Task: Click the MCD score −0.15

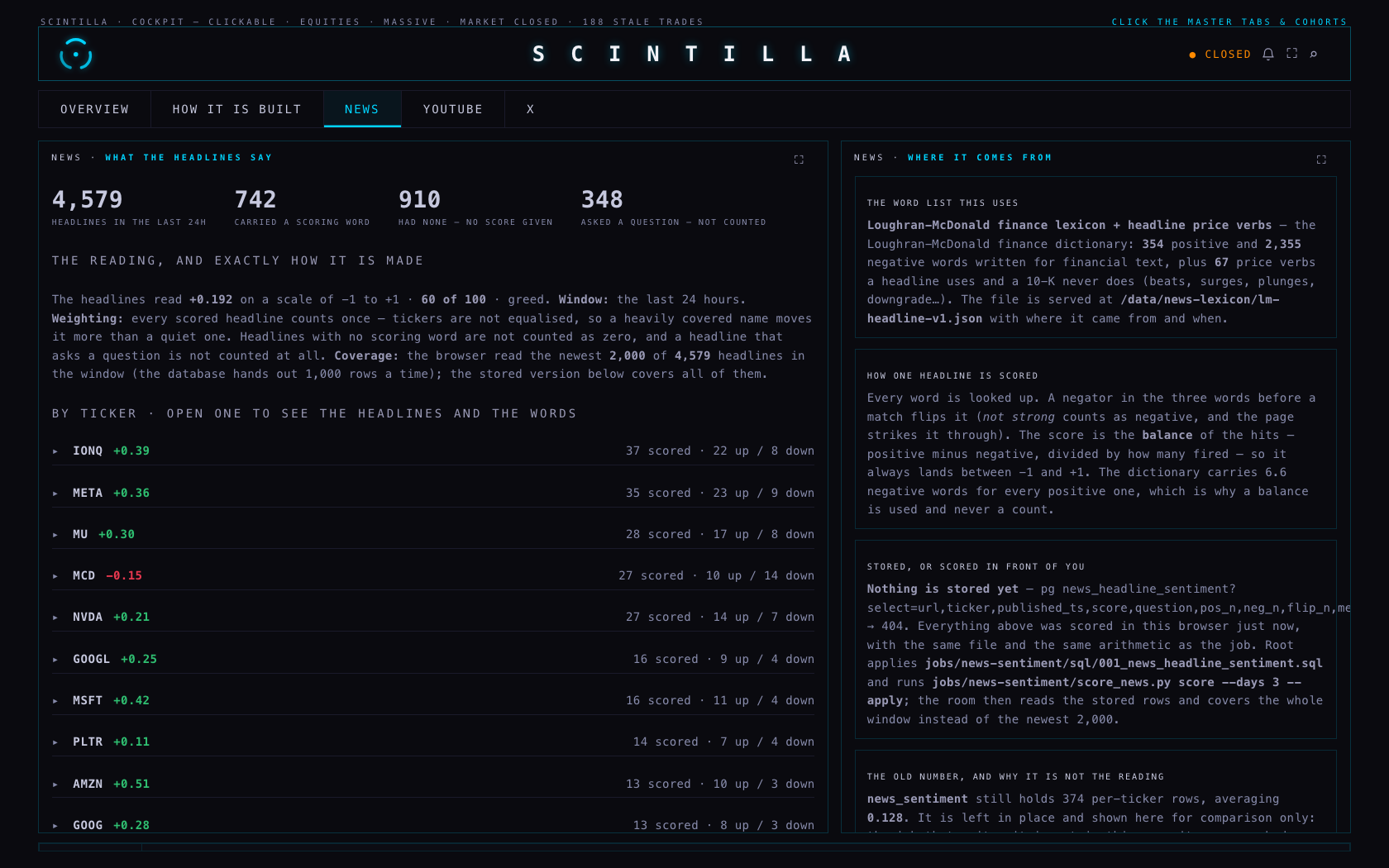Action: (124, 575)
